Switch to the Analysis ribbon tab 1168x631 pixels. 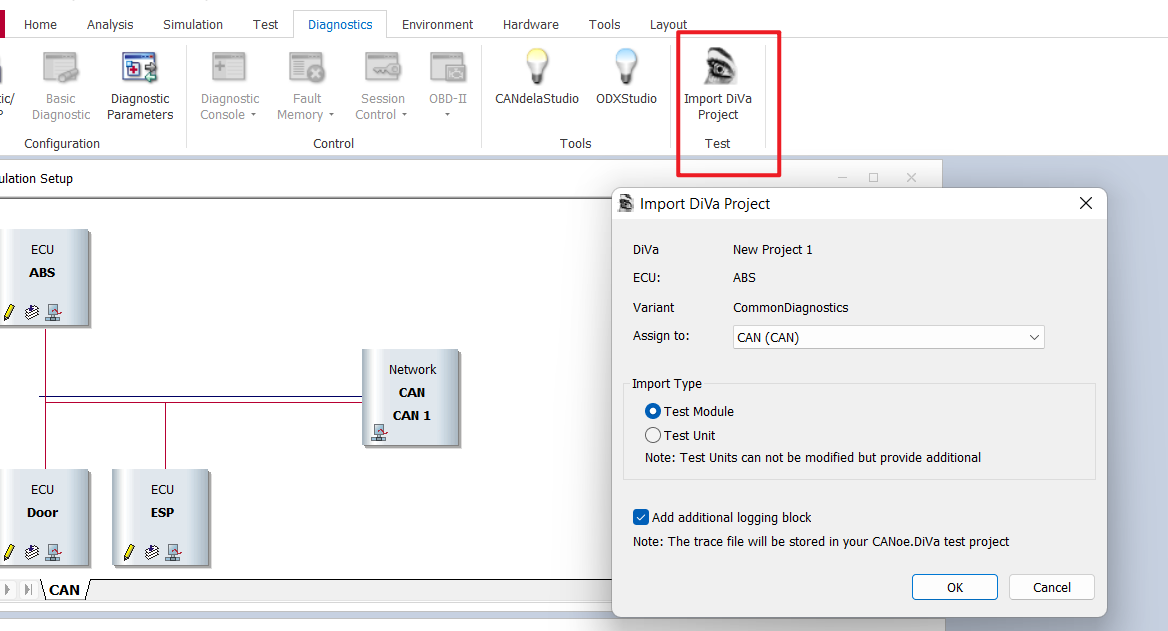[110, 25]
